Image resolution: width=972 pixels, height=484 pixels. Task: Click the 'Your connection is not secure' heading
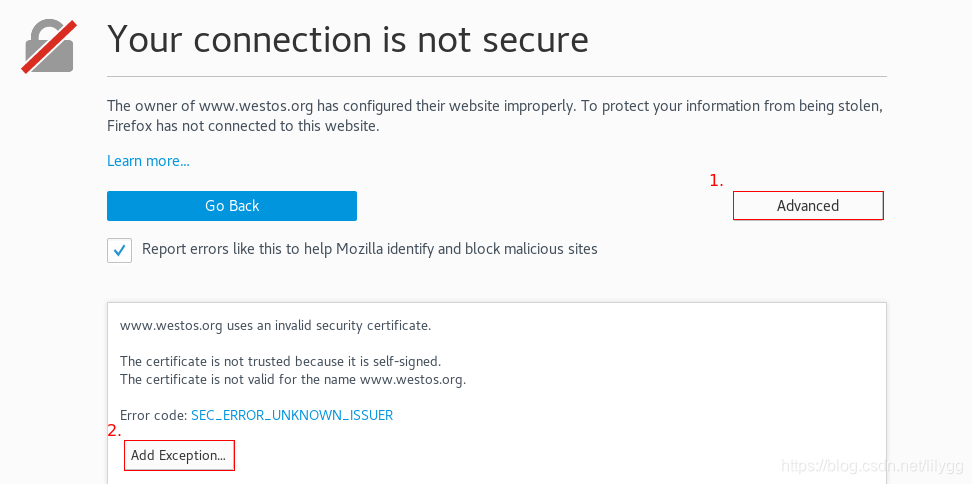pos(347,39)
